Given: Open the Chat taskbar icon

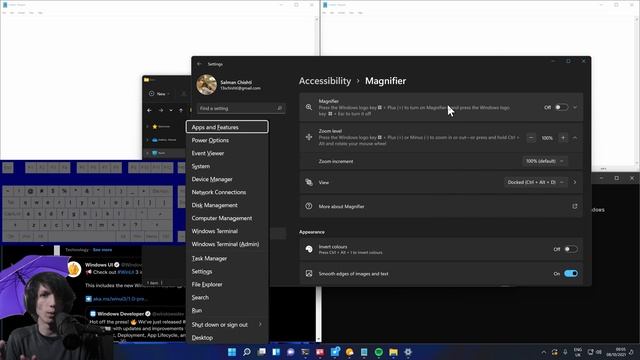Looking at the screenshot, I should (x=291, y=352).
